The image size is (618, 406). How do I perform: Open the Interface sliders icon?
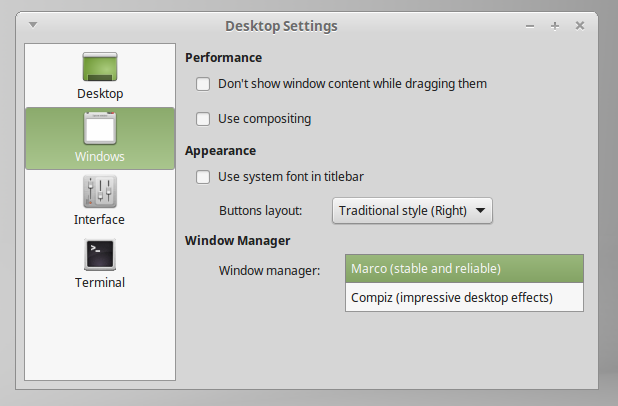(100, 192)
